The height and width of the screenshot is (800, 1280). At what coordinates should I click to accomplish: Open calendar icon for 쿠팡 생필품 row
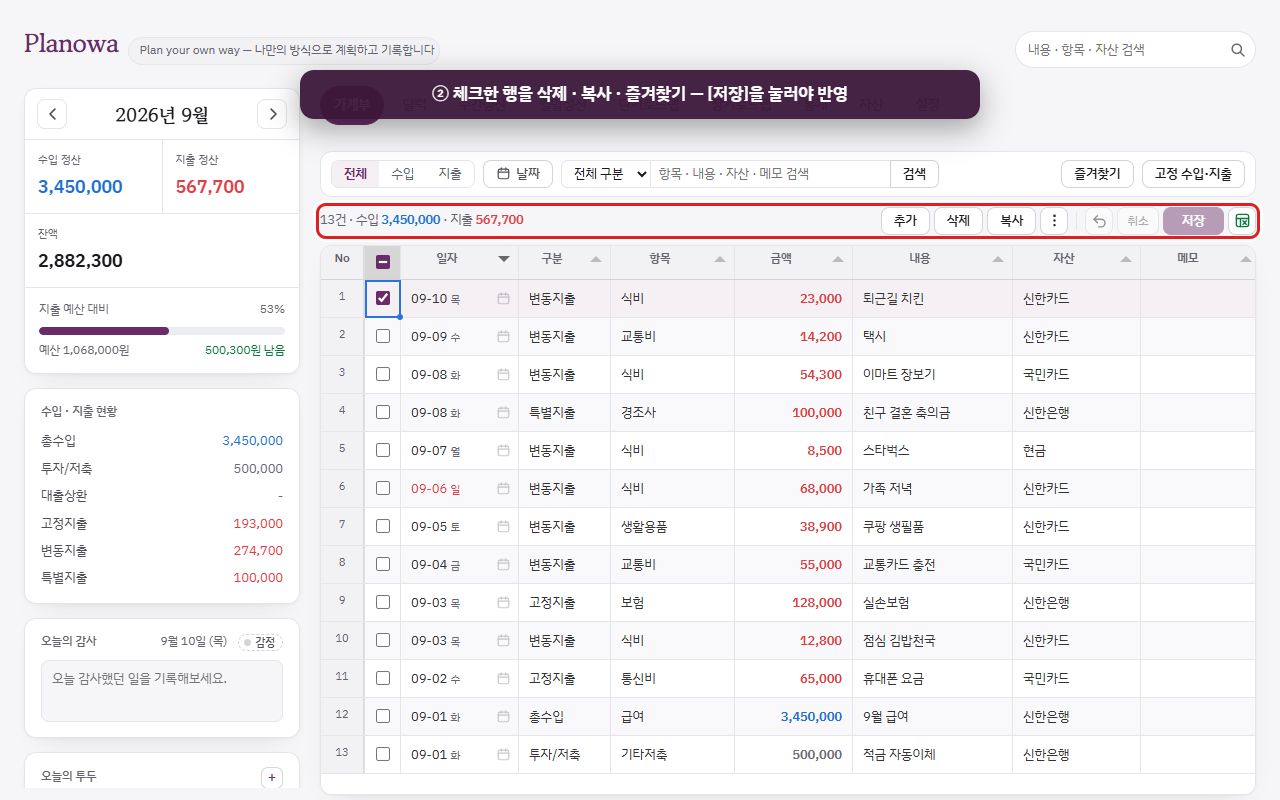click(x=503, y=526)
